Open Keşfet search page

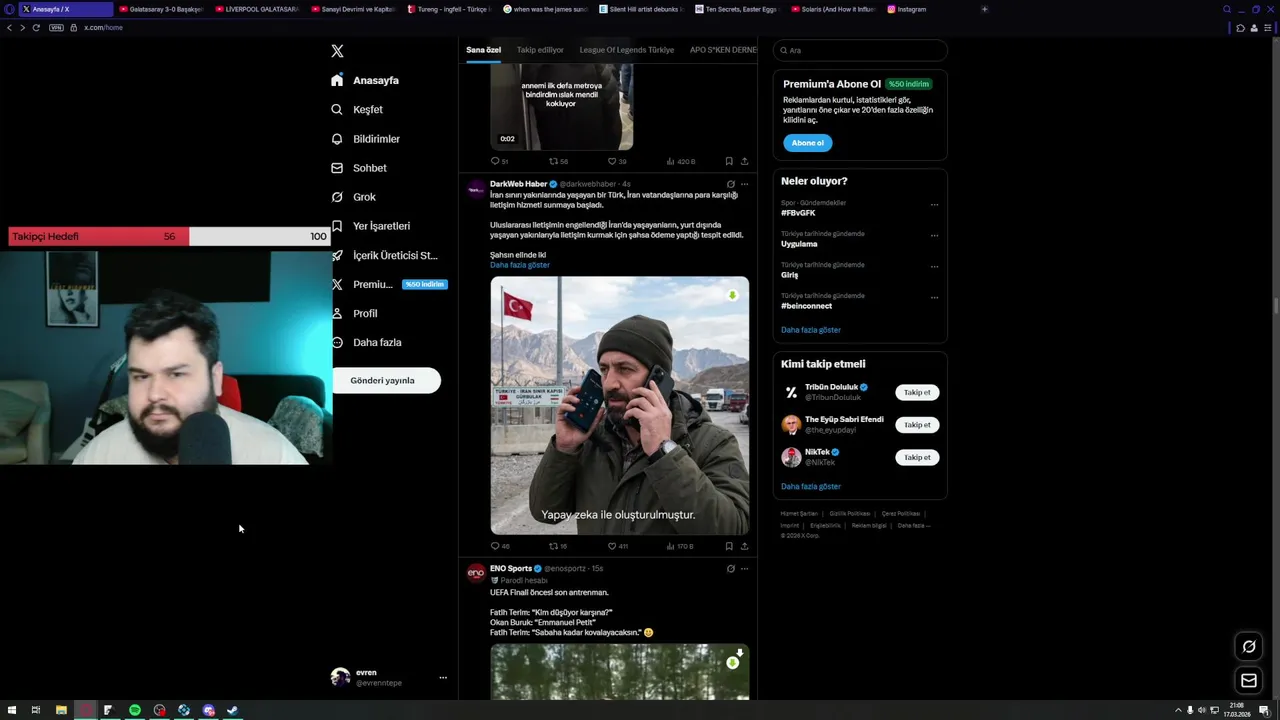[357, 109]
